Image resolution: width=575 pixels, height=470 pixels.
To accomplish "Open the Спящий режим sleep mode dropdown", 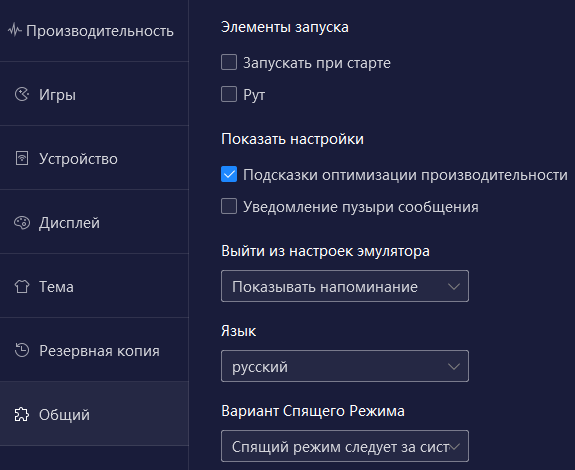I will [x=345, y=446].
